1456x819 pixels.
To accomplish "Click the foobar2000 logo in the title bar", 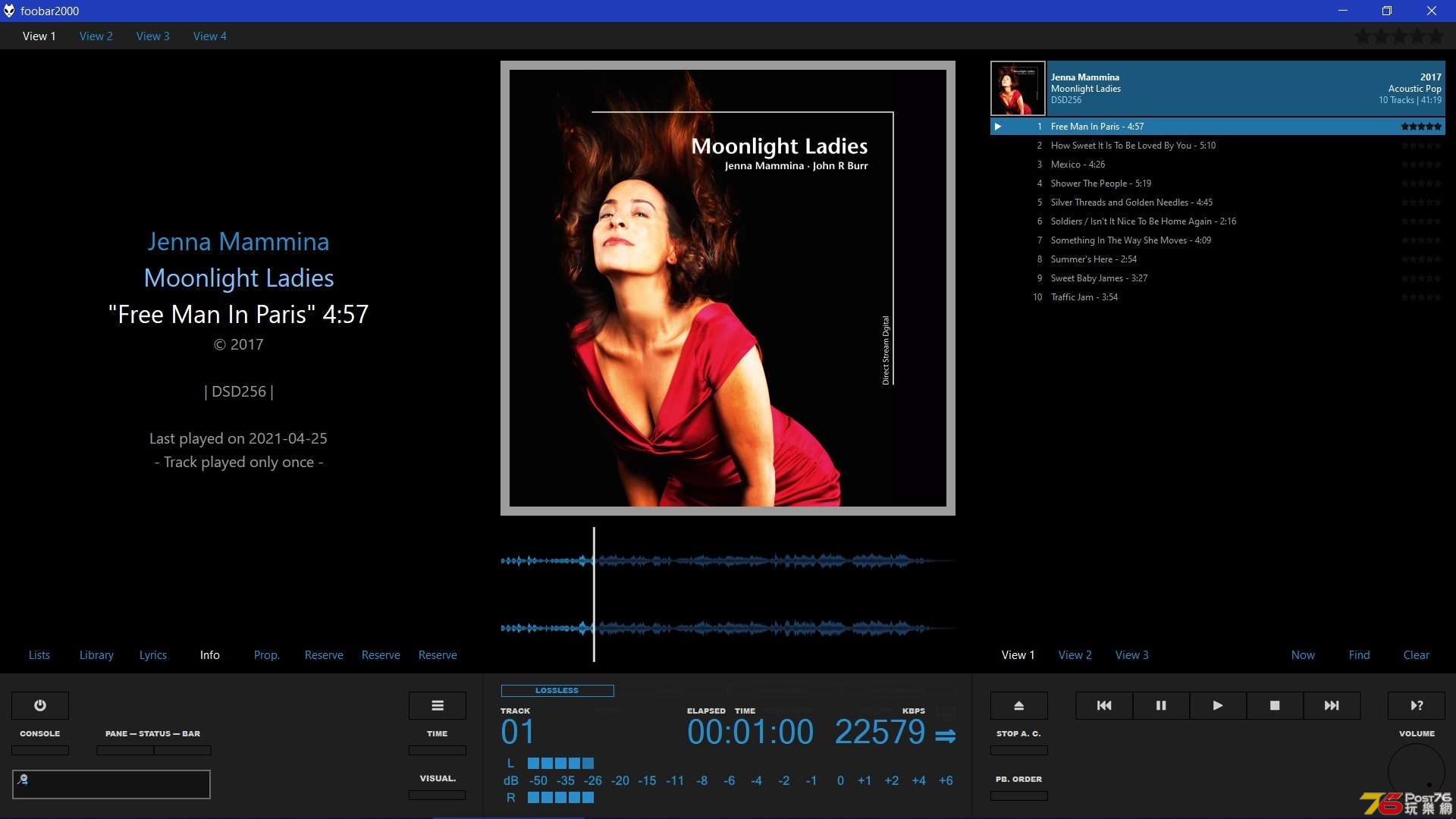I will [9, 11].
